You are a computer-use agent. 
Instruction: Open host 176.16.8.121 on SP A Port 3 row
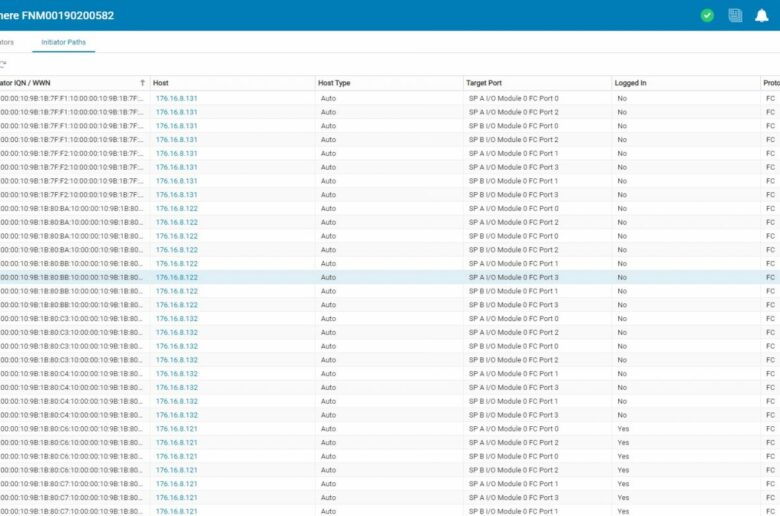(177, 498)
